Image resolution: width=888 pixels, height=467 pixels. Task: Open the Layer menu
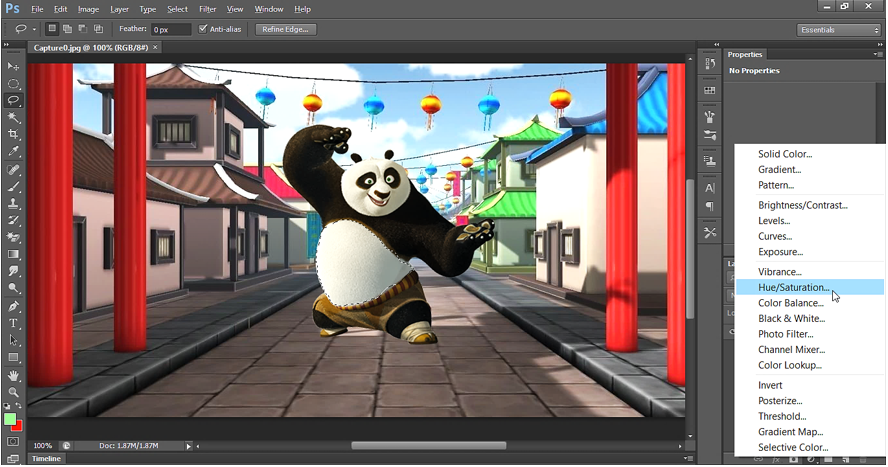pyautogui.click(x=119, y=9)
